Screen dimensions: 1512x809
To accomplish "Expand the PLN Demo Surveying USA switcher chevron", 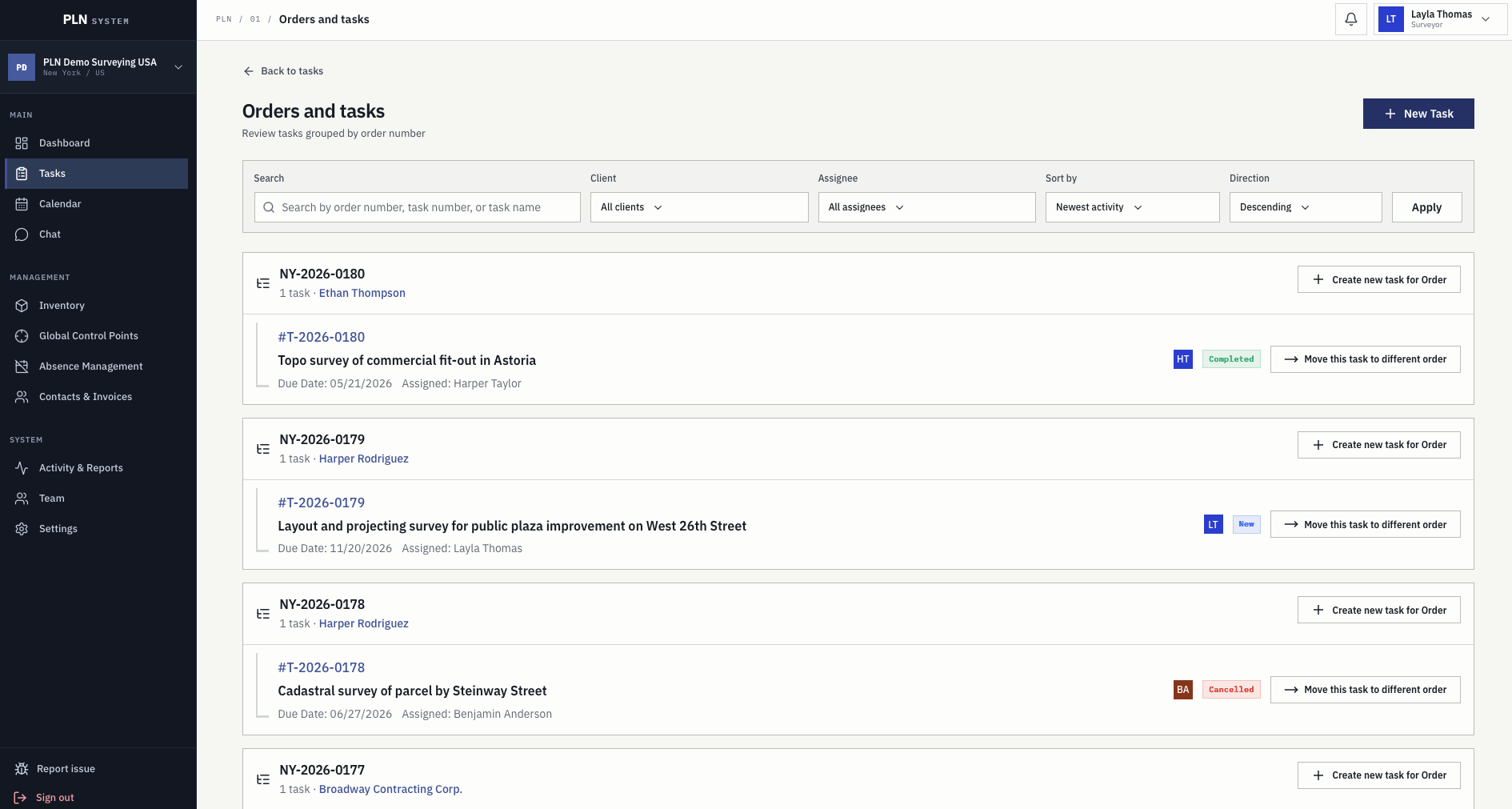I will pyautogui.click(x=178, y=67).
